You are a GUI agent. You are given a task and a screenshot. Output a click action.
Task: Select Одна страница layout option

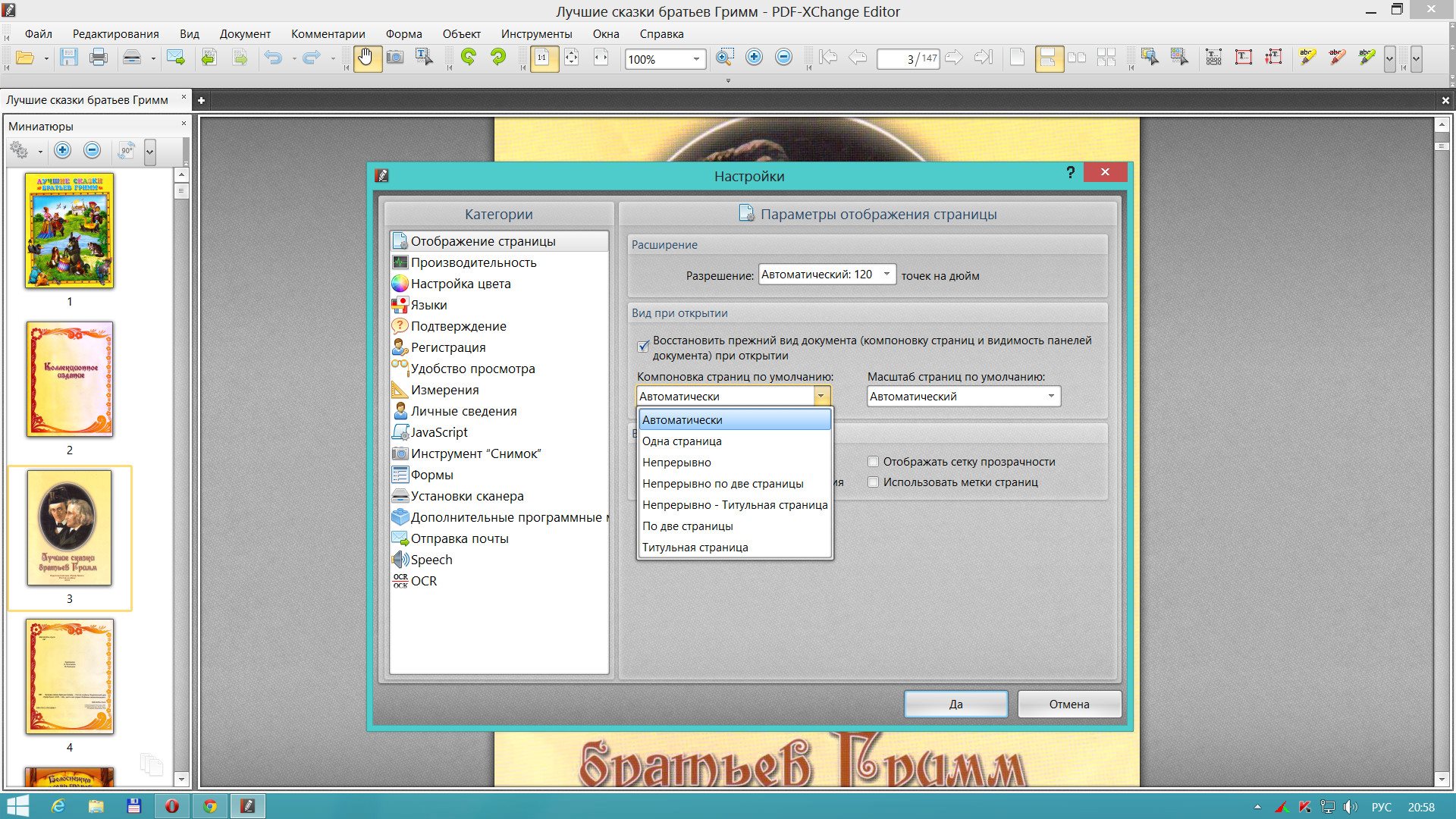735,441
